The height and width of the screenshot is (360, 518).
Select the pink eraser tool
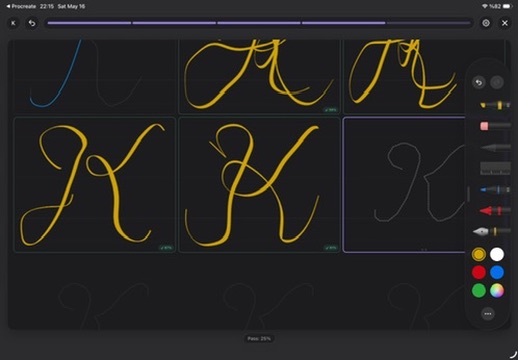[x=495, y=126]
